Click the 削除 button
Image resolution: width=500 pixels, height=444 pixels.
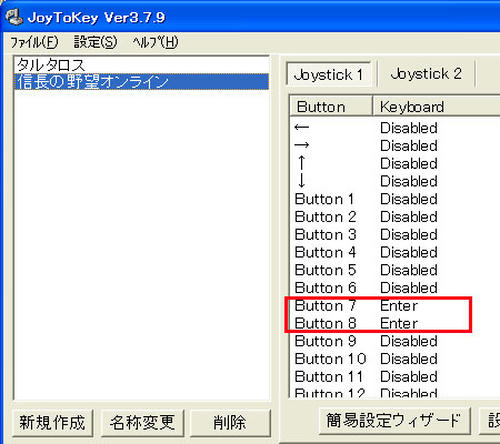(230, 423)
